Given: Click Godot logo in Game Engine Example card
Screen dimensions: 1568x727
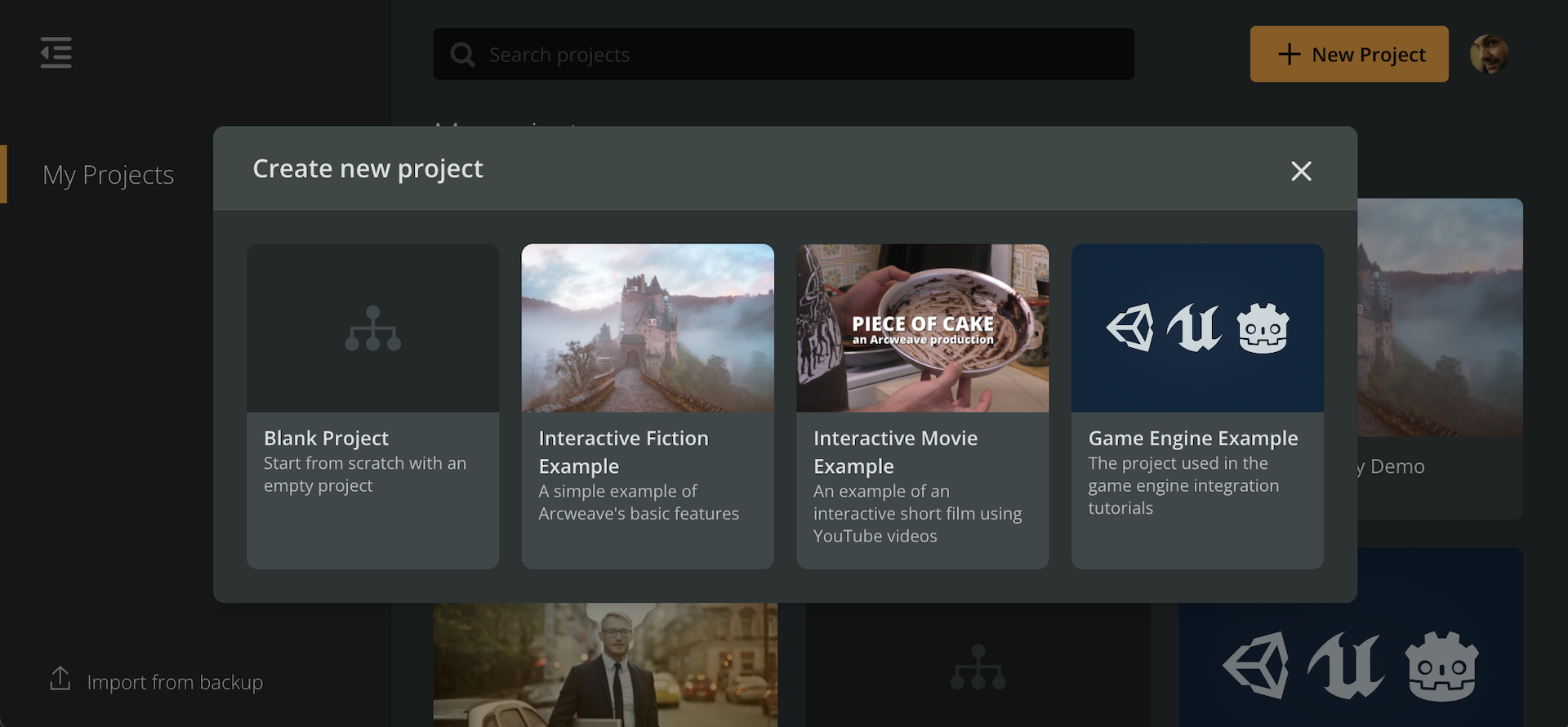Looking at the screenshot, I should click(1263, 328).
